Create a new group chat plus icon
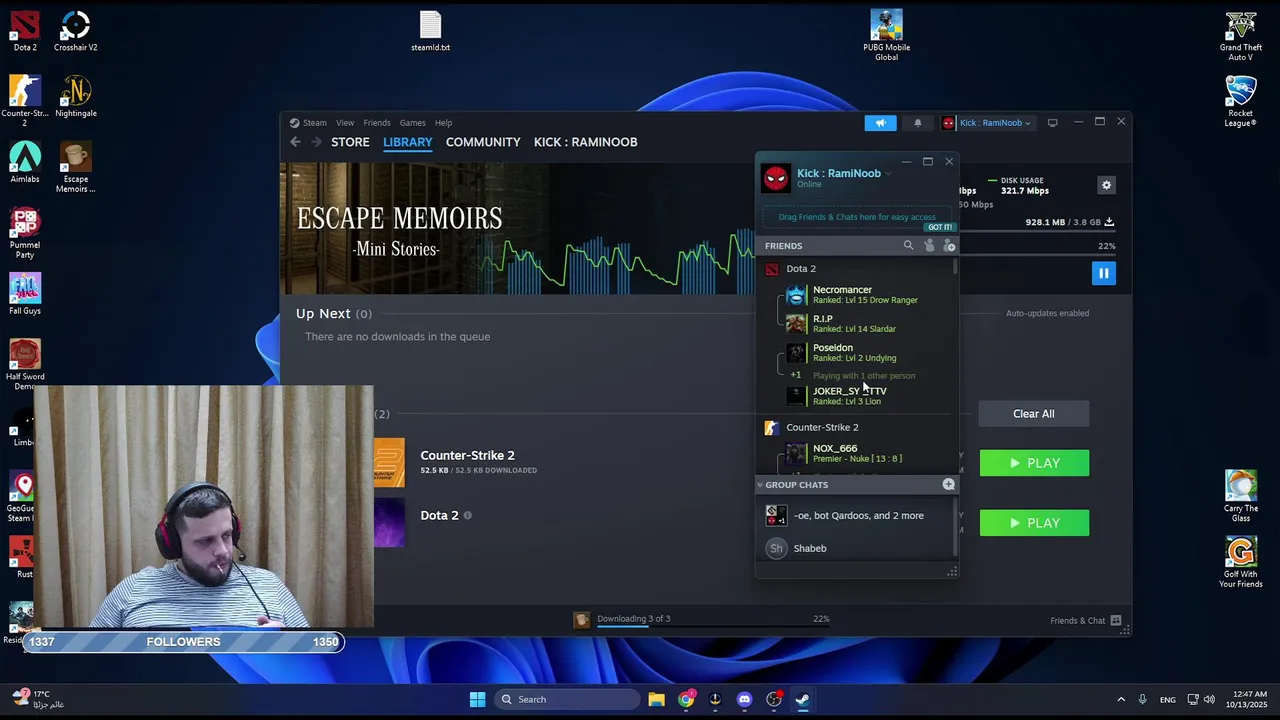The image size is (1280, 720). (948, 485)
